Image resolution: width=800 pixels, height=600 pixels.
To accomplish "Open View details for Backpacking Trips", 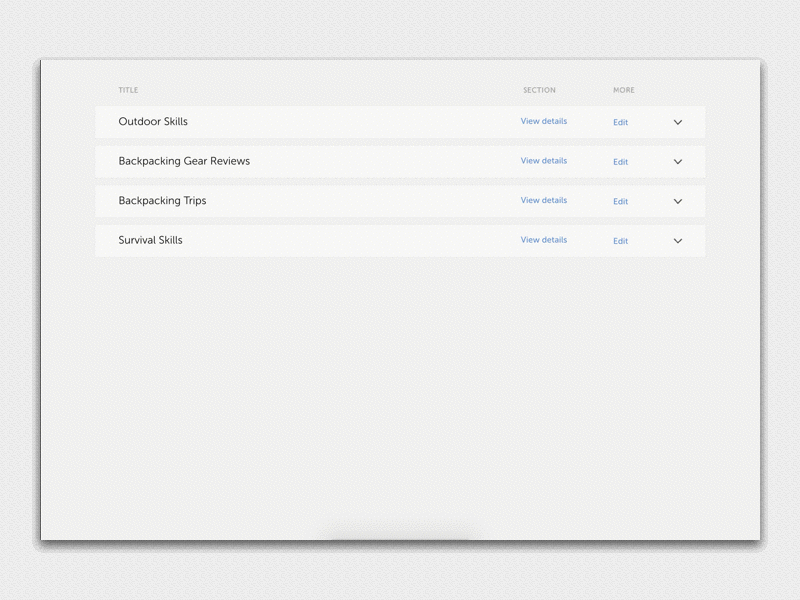I will [543, 200].
